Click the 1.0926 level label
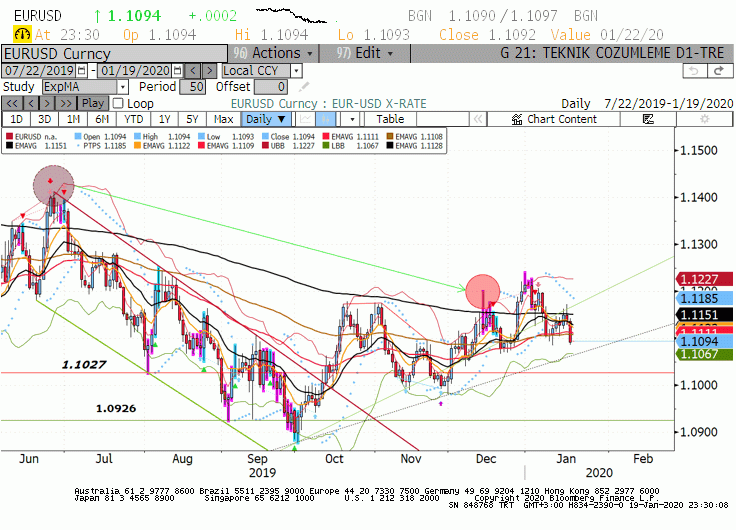 pos(116,408)
